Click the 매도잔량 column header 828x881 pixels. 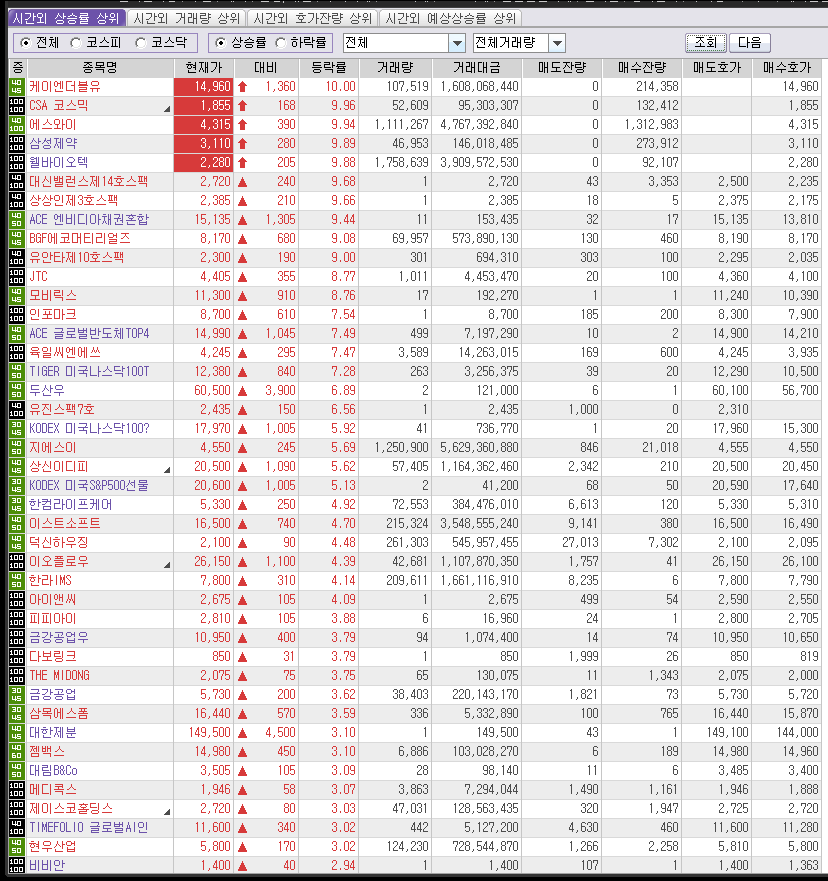[x=562, y=68]
